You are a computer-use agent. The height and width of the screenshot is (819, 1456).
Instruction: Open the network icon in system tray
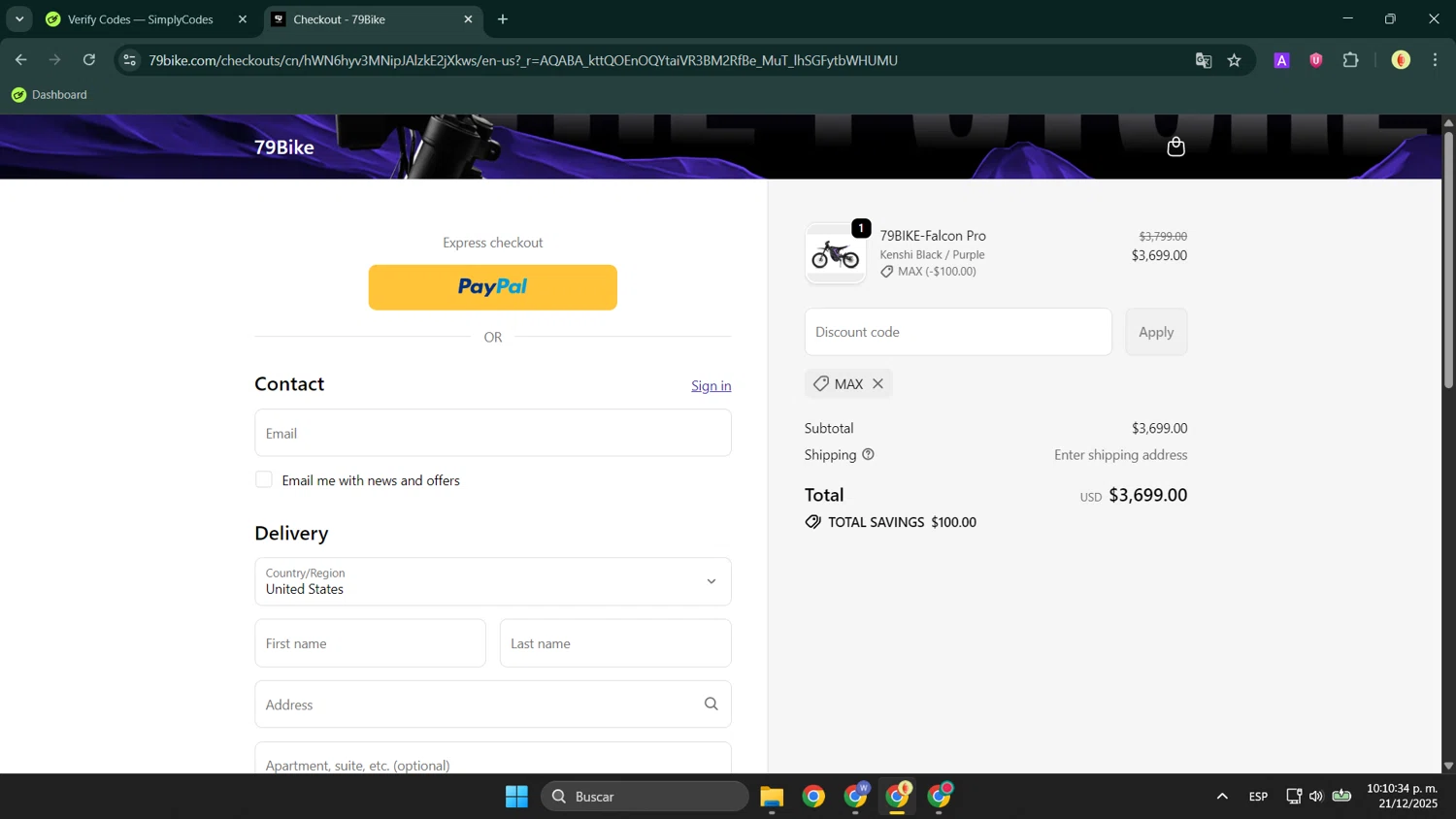[x=1293, y=797]
